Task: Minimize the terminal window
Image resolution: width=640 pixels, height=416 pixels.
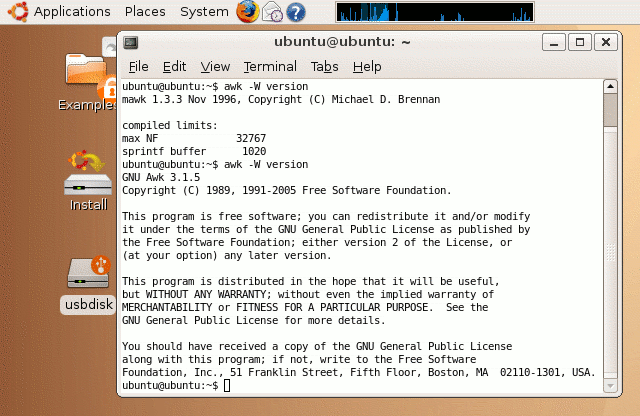Action: point(553,42)
